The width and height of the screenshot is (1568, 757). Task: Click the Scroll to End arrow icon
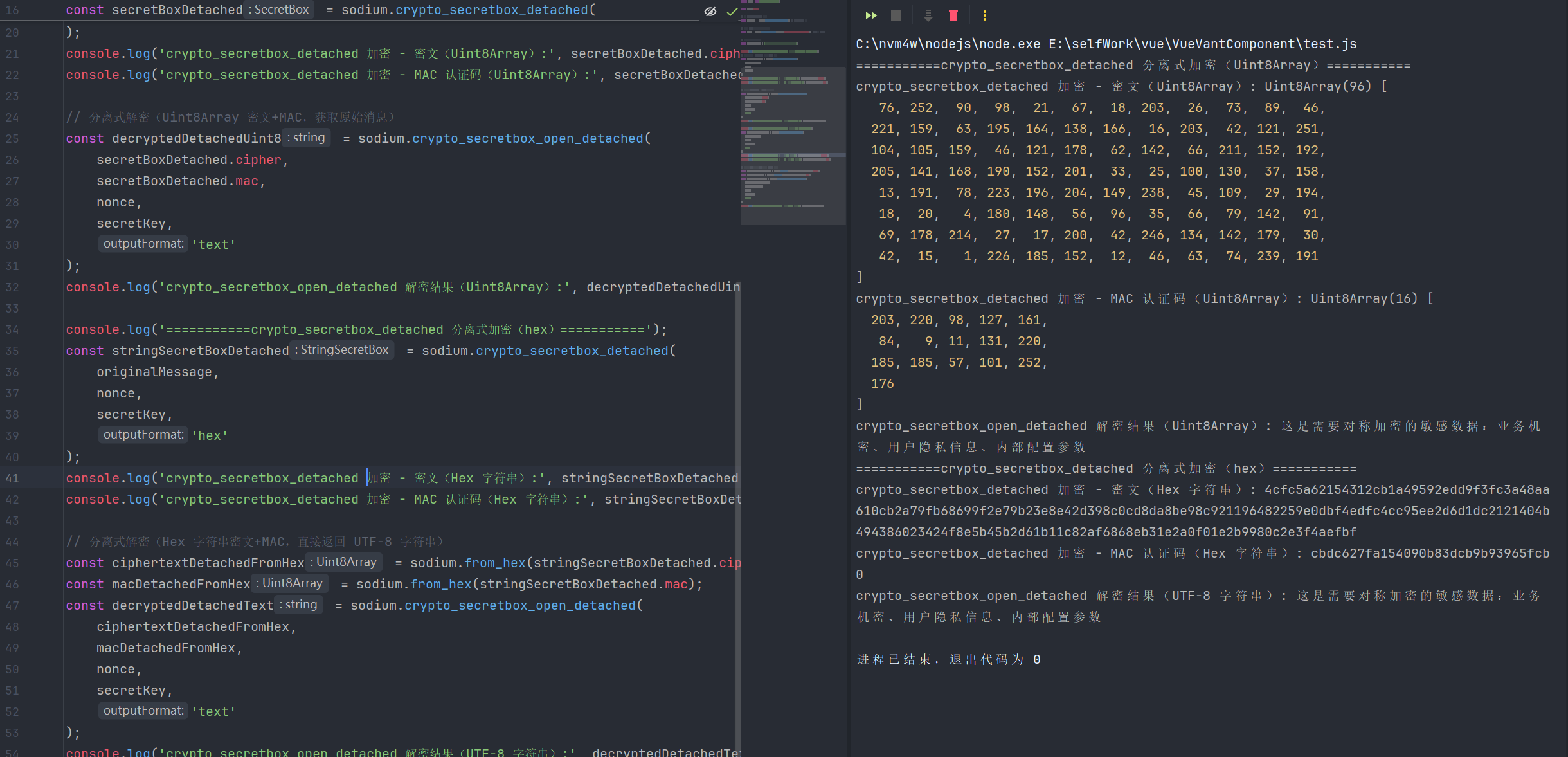(x=928, y=15)
